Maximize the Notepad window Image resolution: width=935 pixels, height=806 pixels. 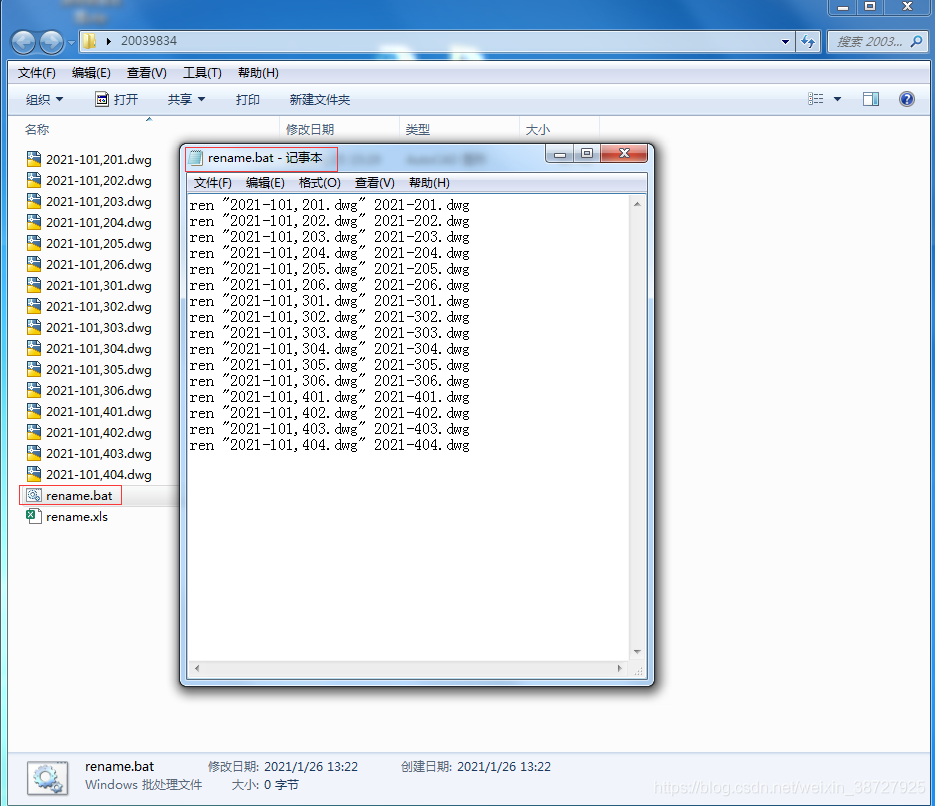click(x=587, y=154)
